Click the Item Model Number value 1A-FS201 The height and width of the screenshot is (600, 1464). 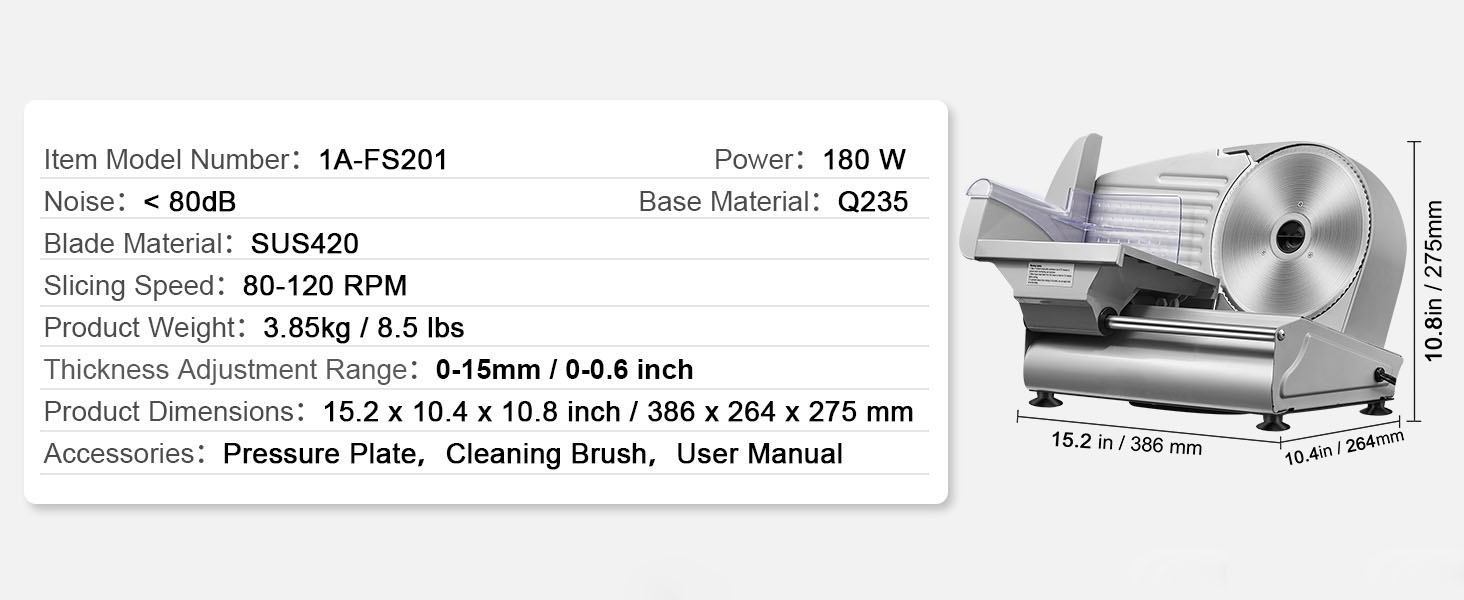click(x=383, y=160)
